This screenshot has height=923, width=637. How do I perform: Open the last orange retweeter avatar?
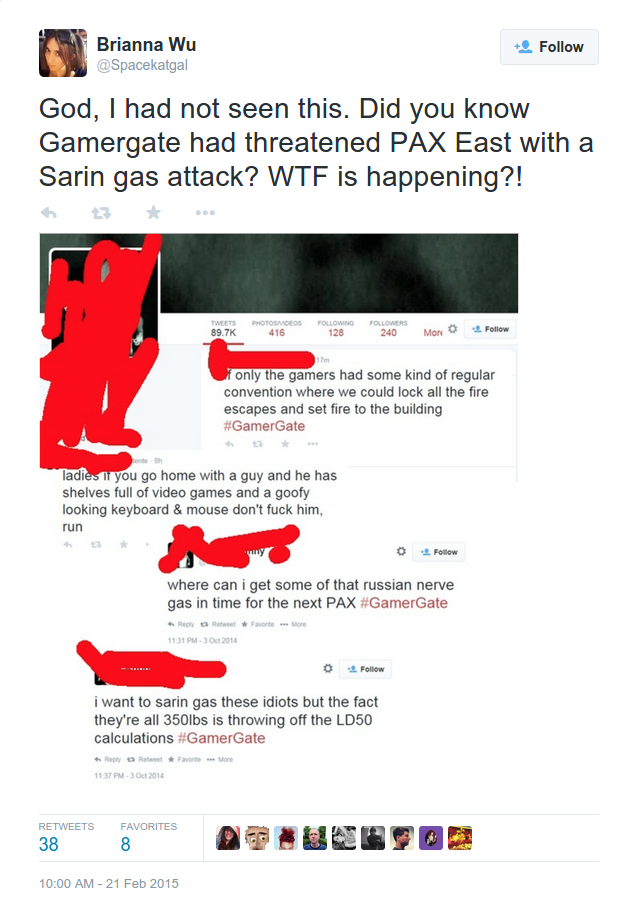click(x=460, y=838)
